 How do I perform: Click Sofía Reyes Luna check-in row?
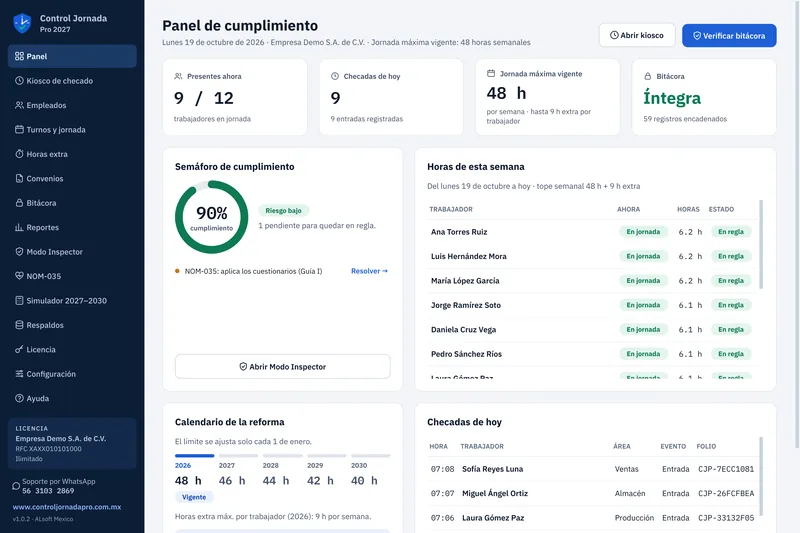591,469
